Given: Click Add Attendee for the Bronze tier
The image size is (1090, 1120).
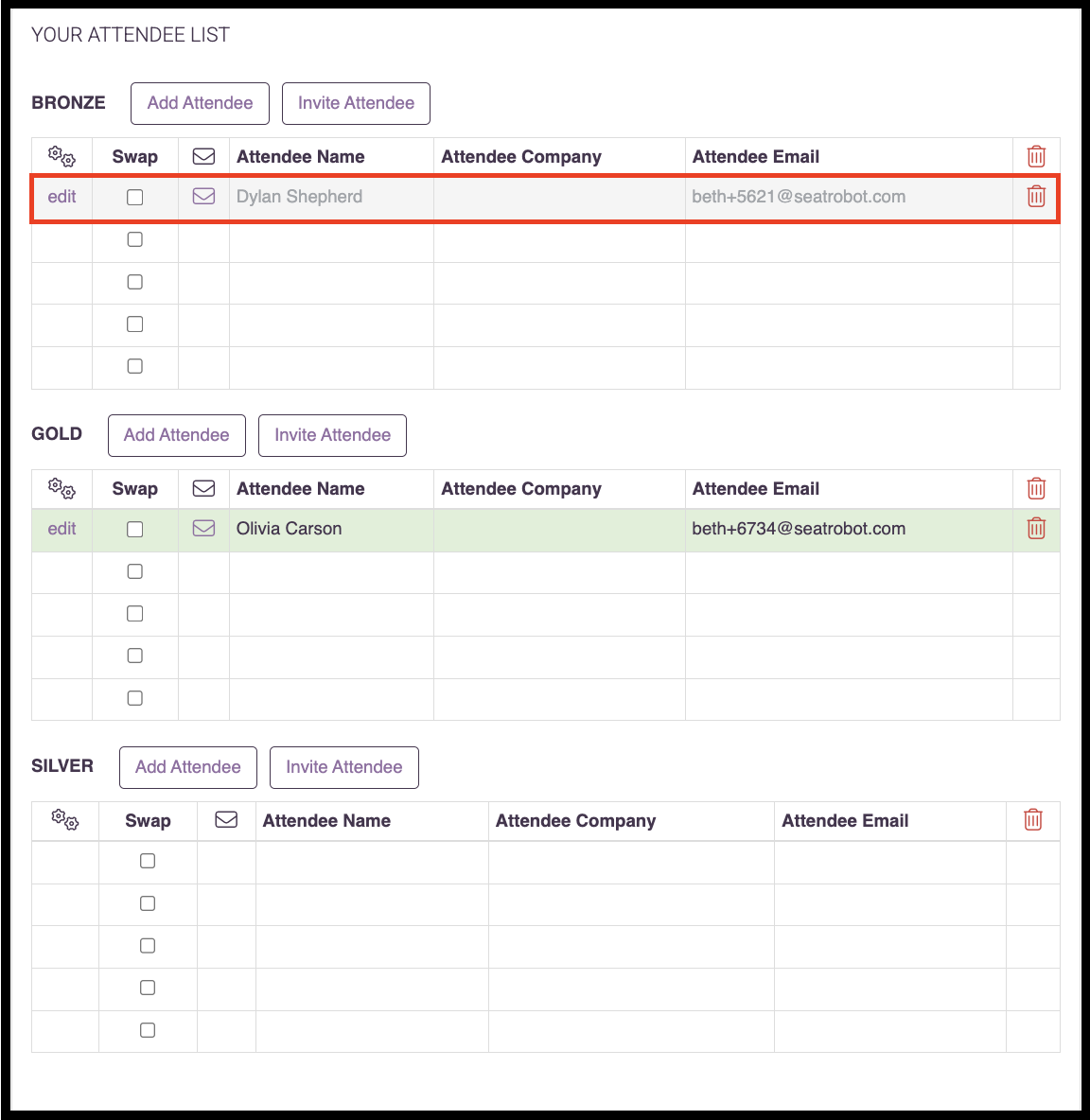Looking at the screenshot, I should pos(200,103).
